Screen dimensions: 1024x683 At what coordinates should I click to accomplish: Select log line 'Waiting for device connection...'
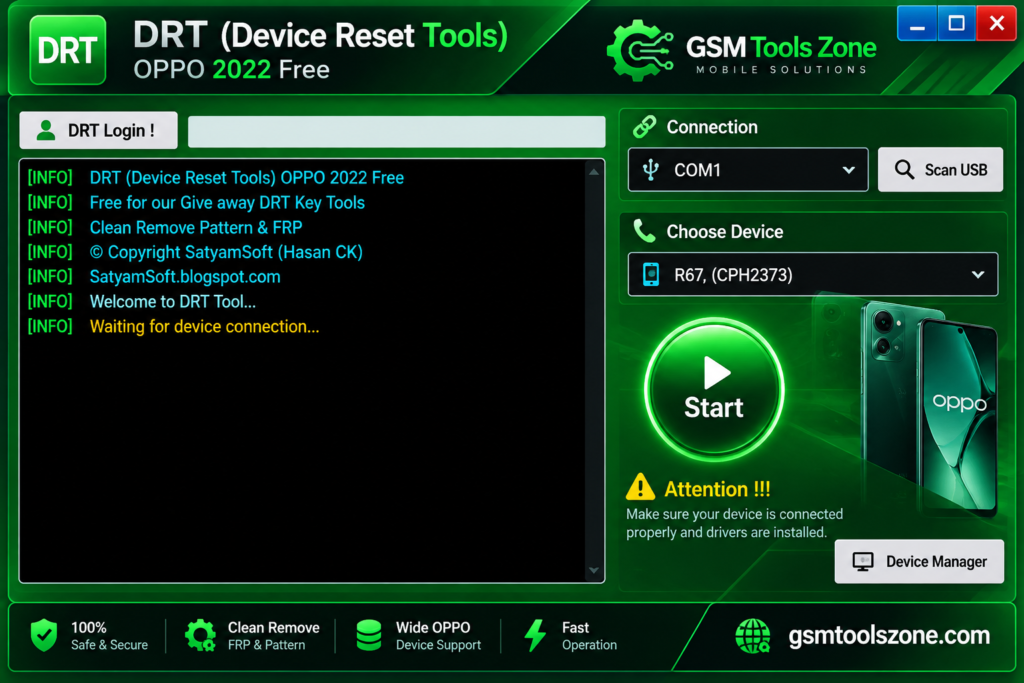tap(204, 326)
